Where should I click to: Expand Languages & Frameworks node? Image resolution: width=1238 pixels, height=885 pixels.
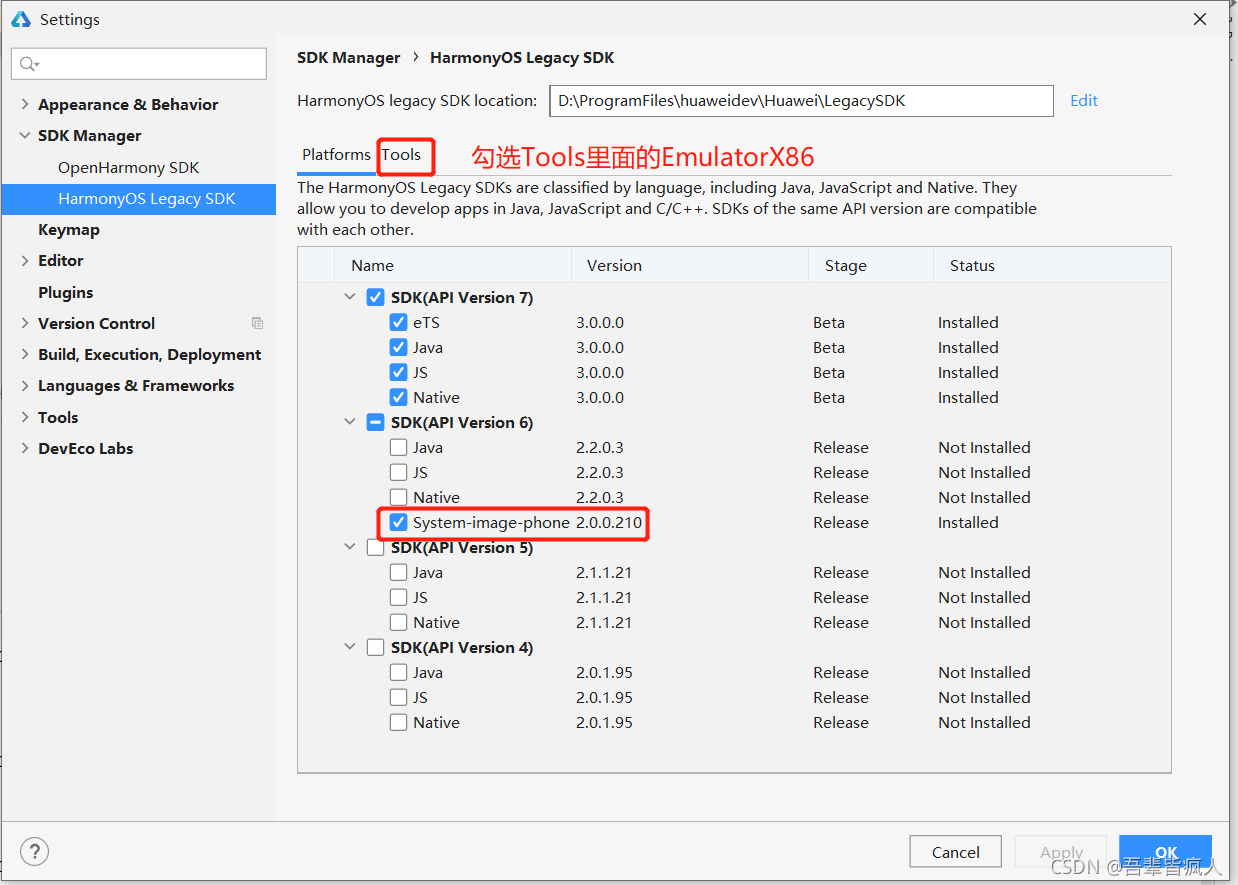click(x=25, y=385)
